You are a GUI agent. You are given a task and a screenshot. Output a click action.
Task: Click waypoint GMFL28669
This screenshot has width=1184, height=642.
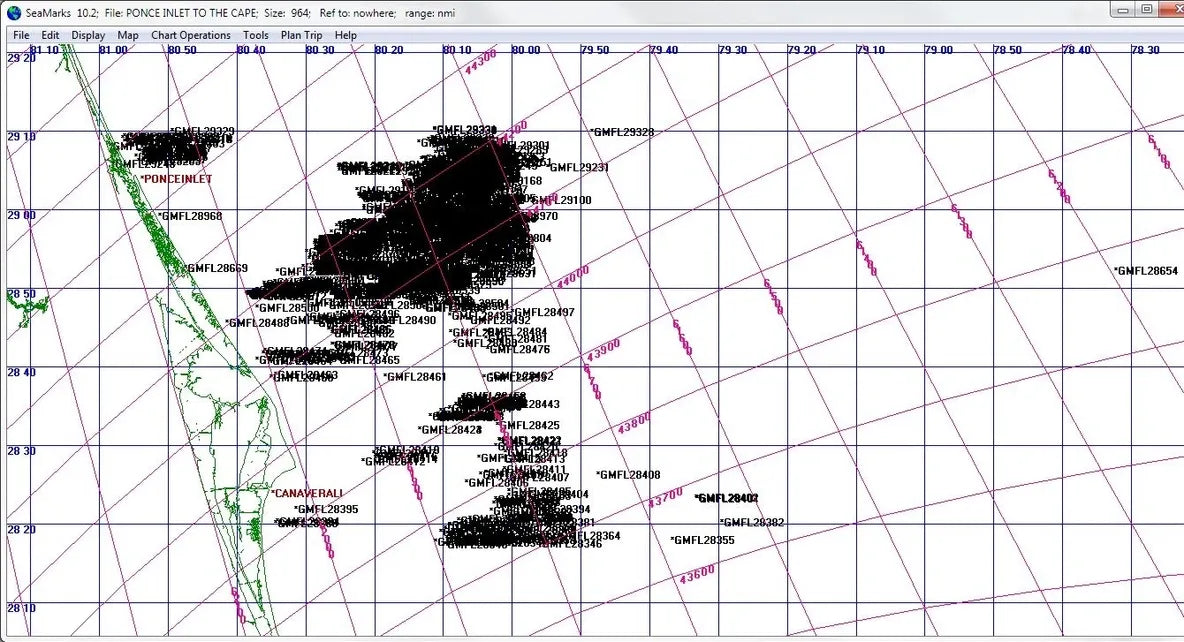click(x=215, y=268)
